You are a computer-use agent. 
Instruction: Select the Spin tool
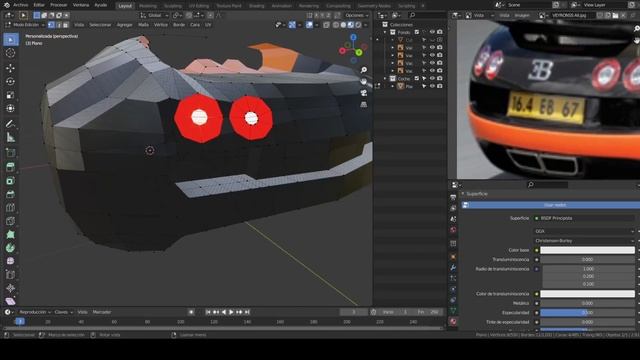click(x=11, y=248)
